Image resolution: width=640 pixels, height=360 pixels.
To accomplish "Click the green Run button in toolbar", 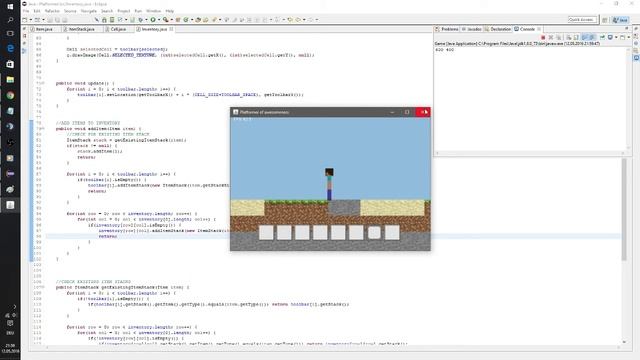I will [153, 20].
